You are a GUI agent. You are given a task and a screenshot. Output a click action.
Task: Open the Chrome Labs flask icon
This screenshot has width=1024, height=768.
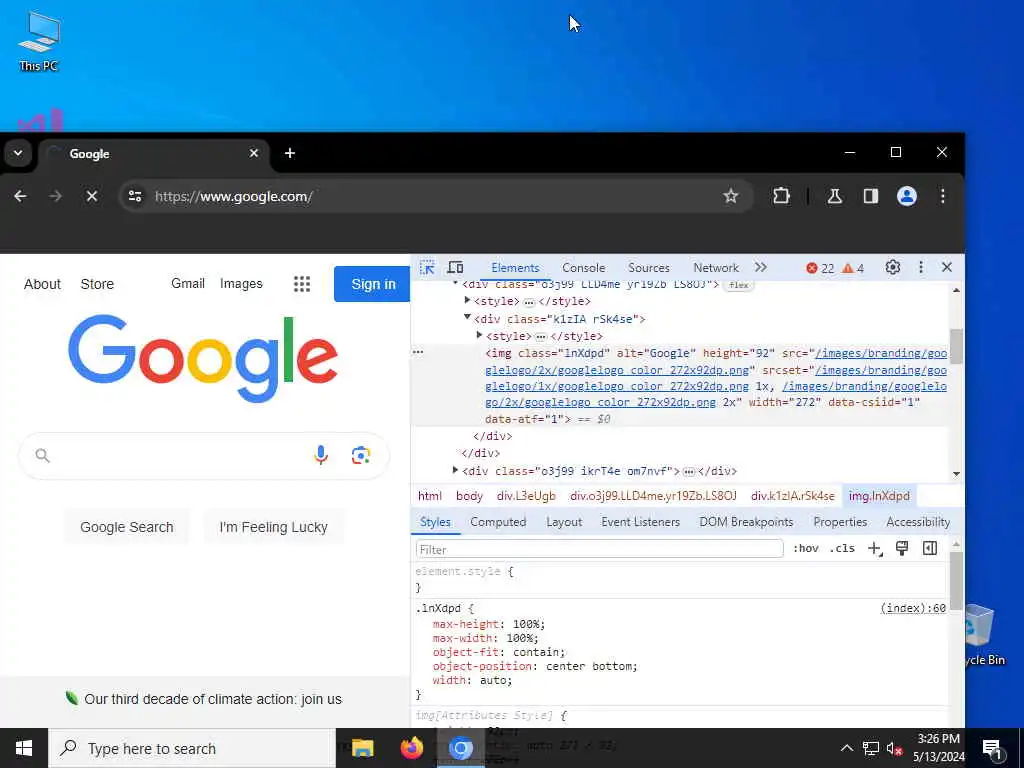[835, 196]
